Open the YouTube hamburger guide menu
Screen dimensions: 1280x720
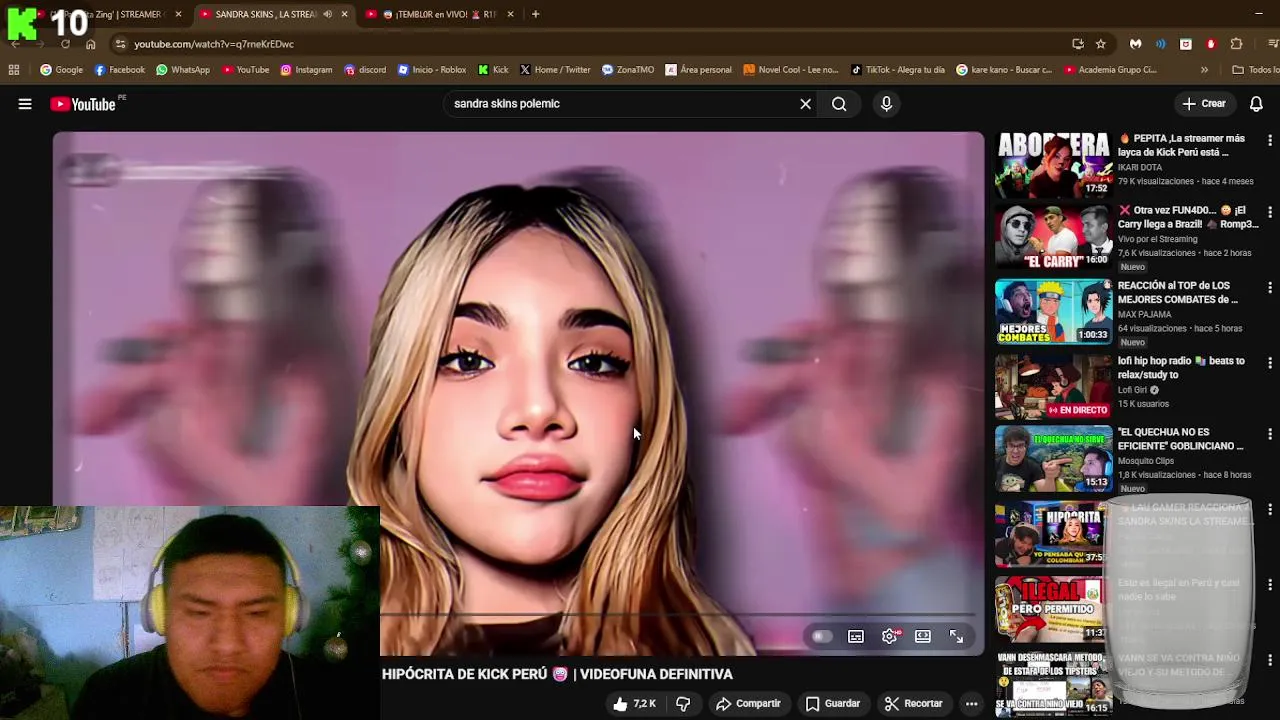tap(25, 104)
